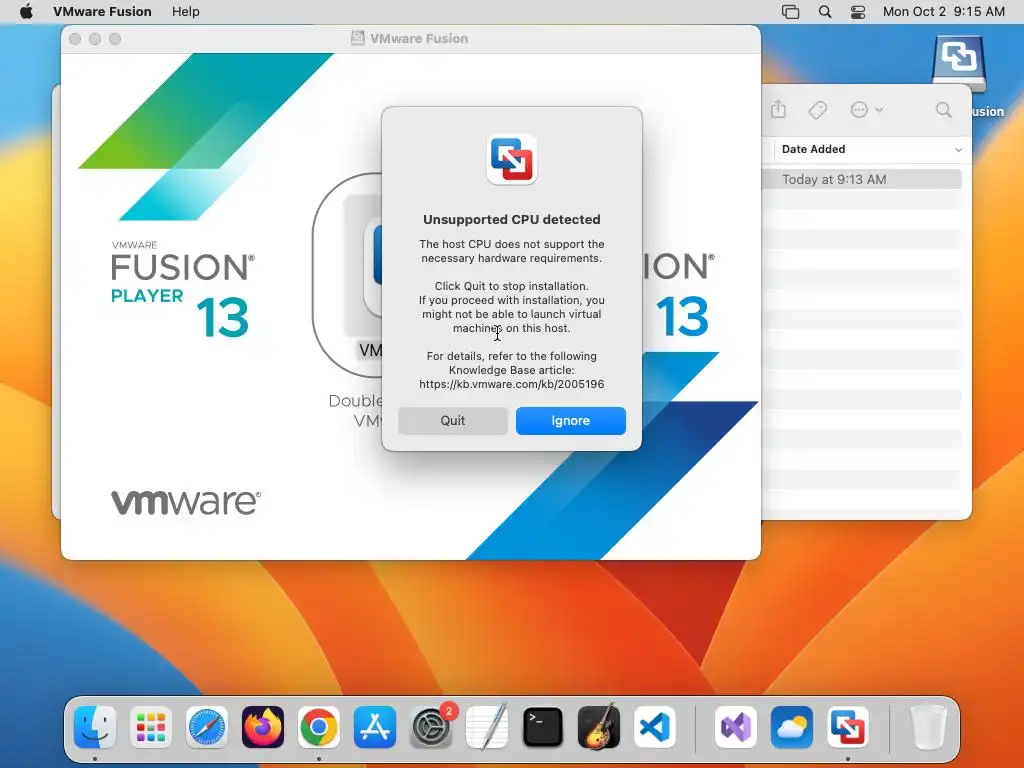Open System Settings from the Dock
Screen dimensions: 1024x768
pos(431,727)
